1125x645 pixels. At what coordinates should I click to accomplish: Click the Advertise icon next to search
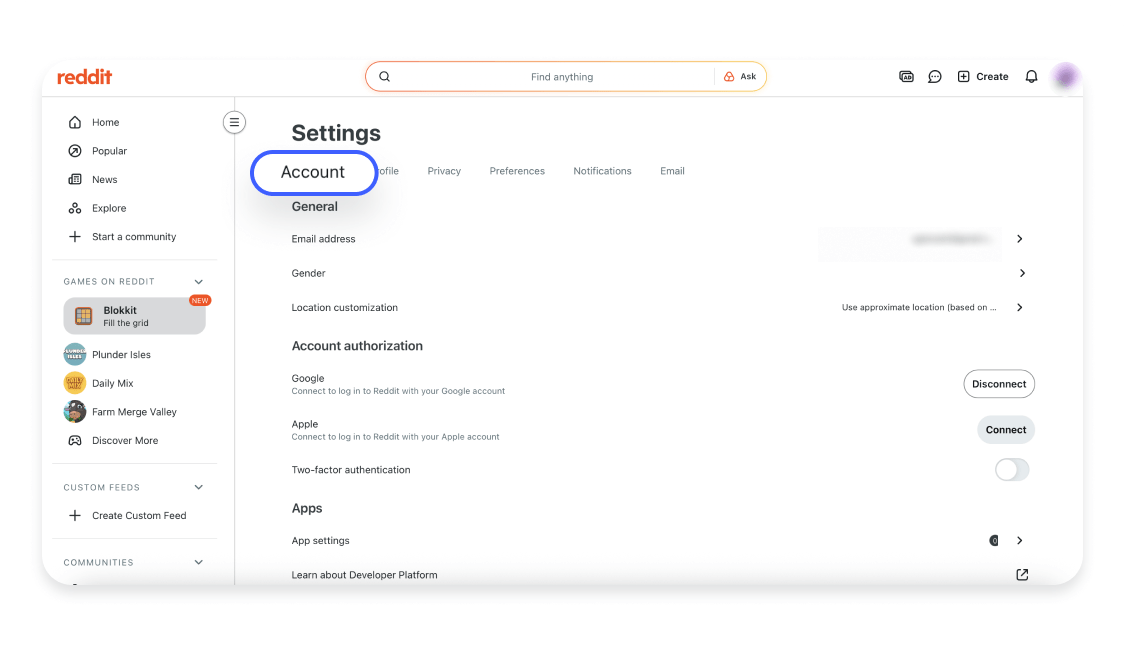tap(906, 76)
